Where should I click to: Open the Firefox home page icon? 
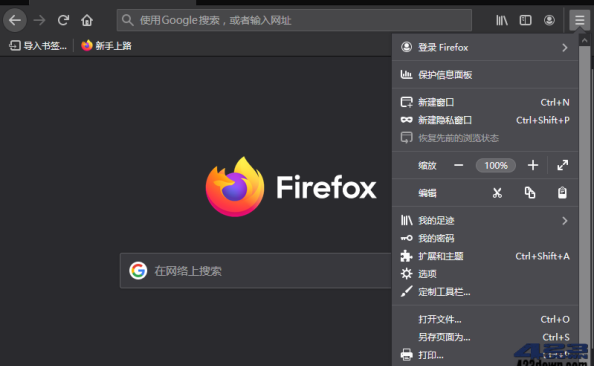[x=87, y=20]
